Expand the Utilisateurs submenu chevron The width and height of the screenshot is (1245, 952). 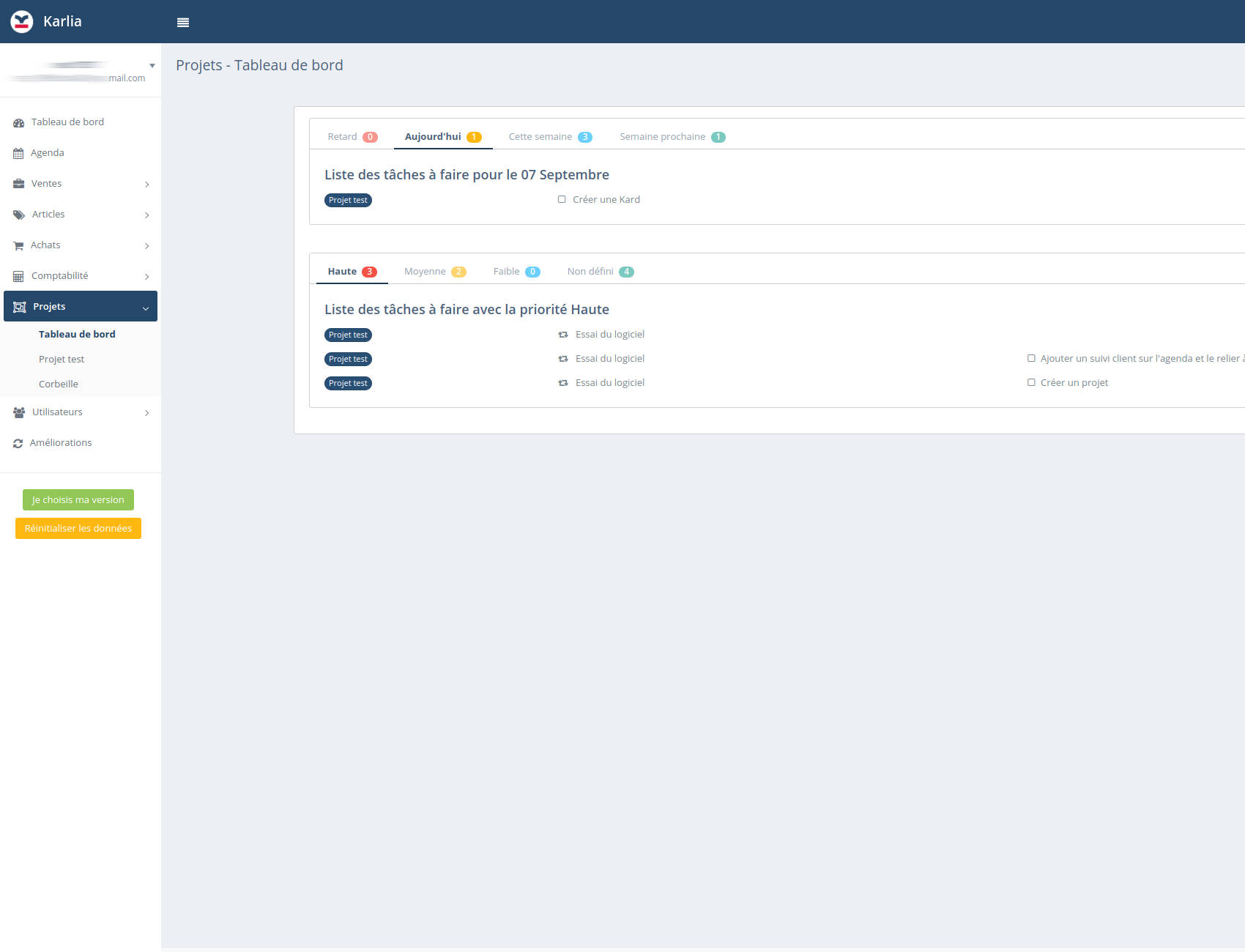pos(147,413)
